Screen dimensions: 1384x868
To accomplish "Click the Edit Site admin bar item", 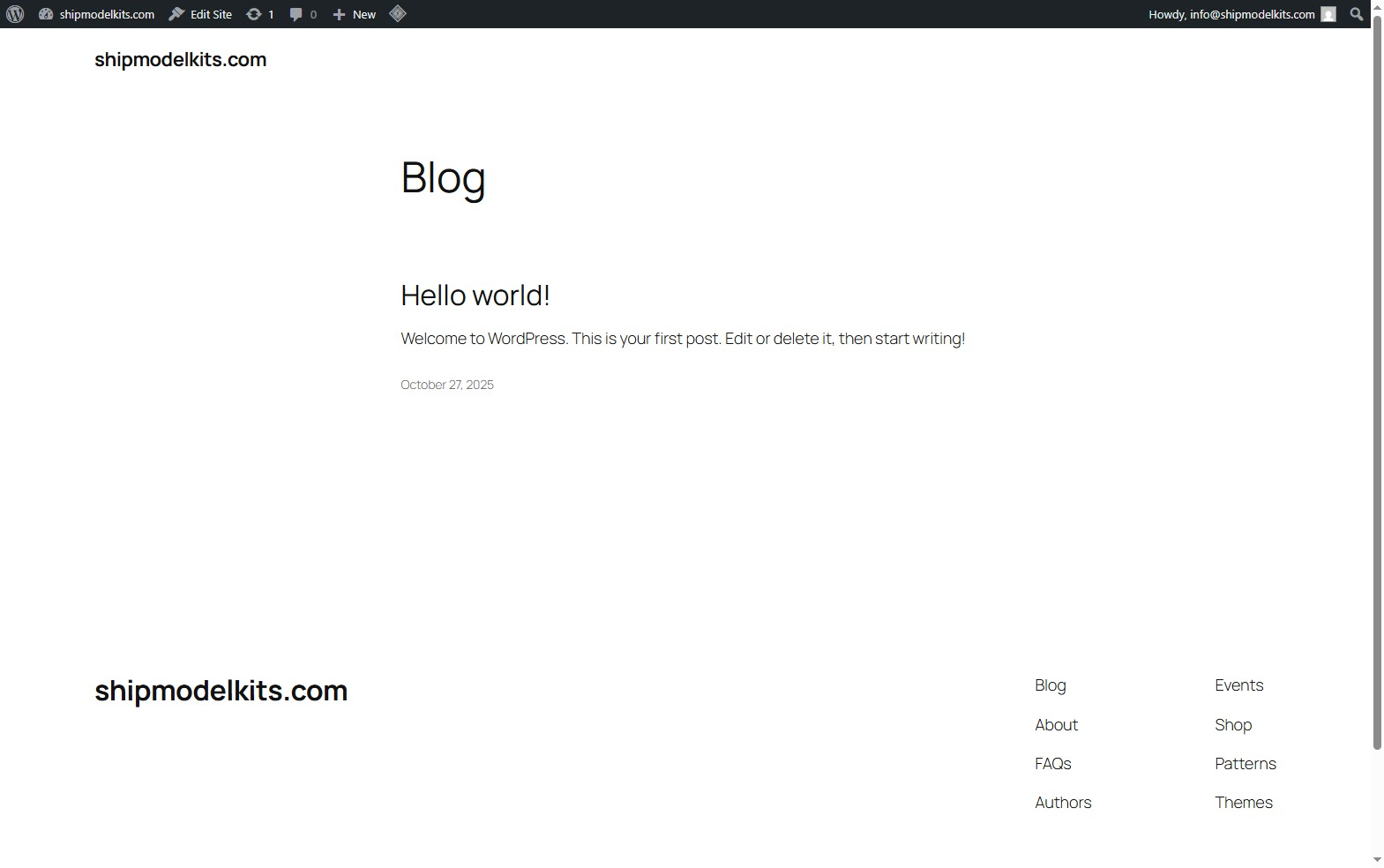I will click(211, 14).
